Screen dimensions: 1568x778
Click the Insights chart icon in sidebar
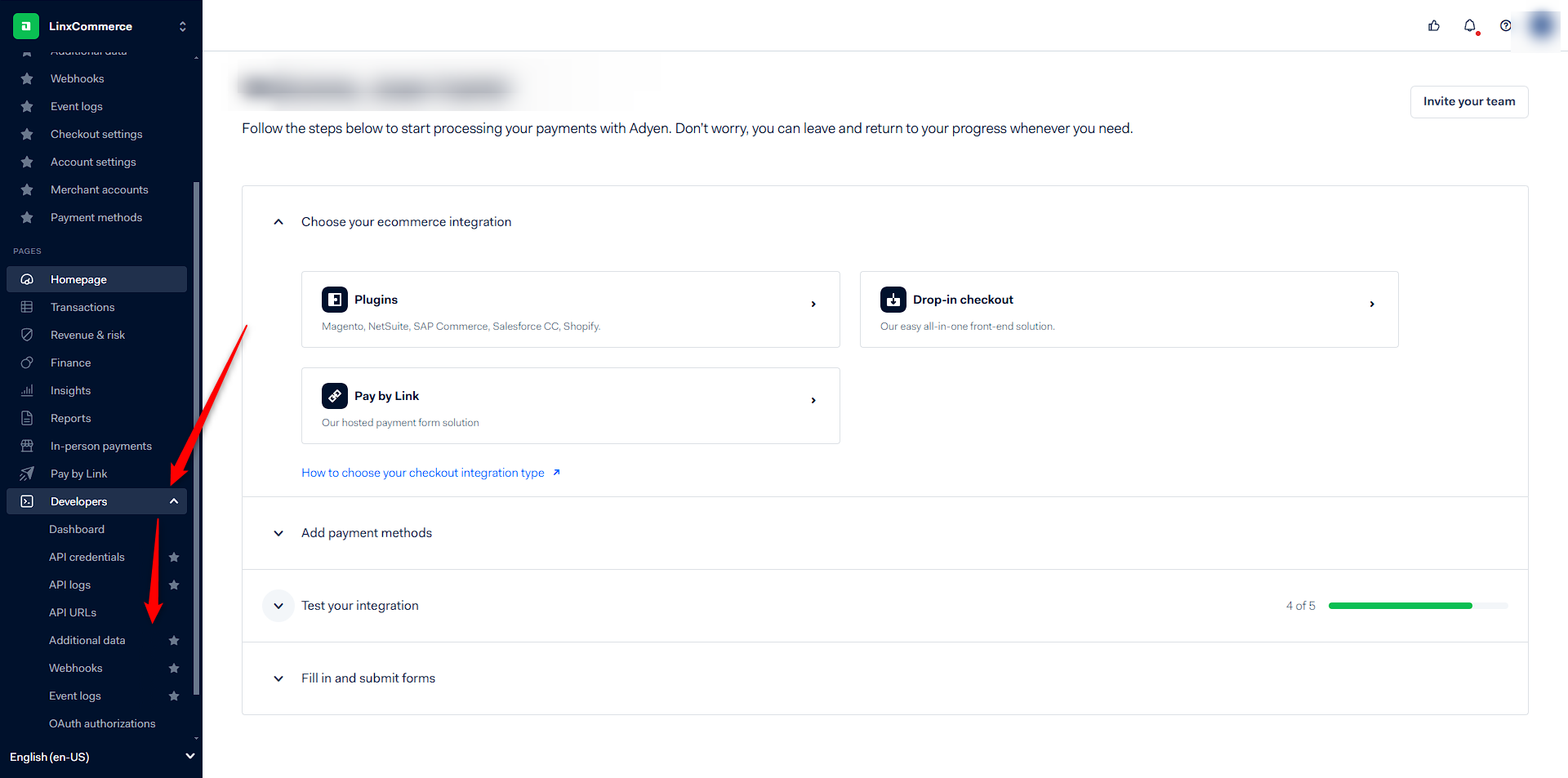pos(27,390)
